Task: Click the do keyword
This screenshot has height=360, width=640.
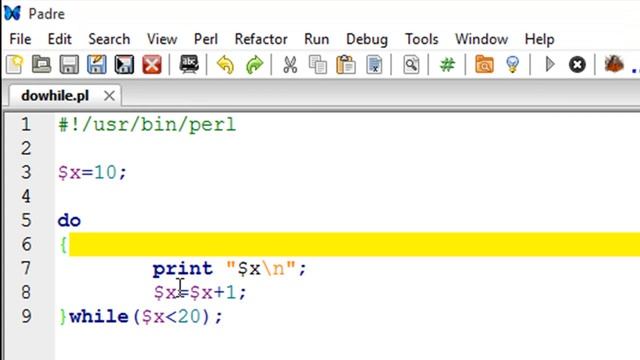Action: (x=69, y=221)
